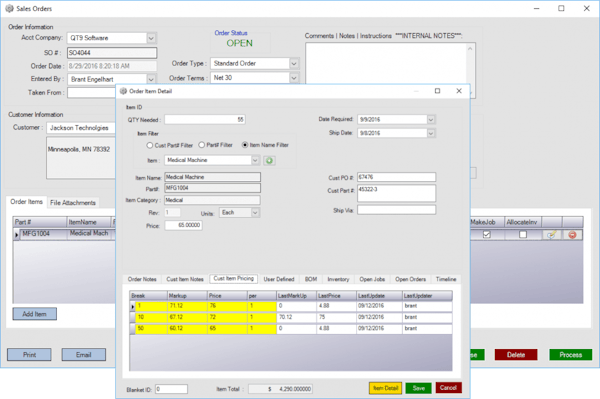
Task: Select the Part# Filter radio button
Action: pyautogui.click(x=202, y=145)
